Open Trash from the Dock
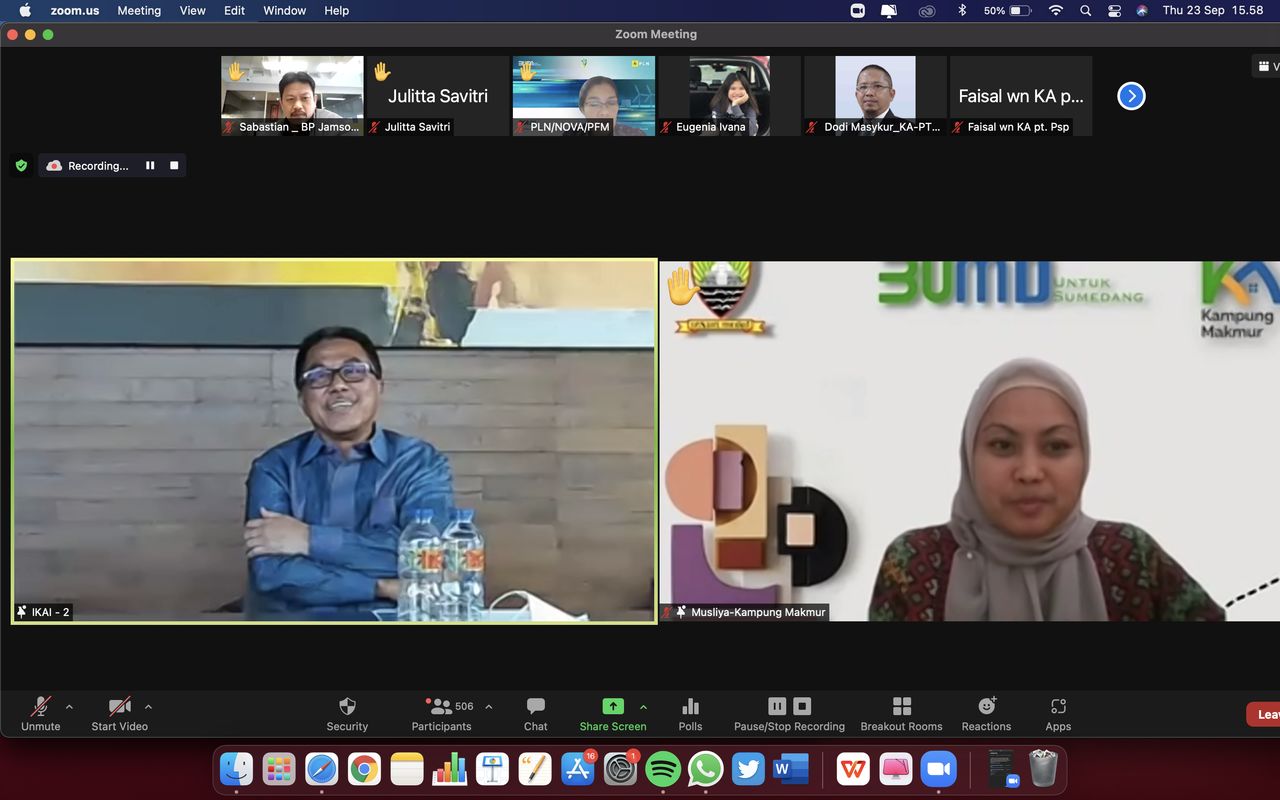This screenshot has width=1280, height=800. 1043,769
